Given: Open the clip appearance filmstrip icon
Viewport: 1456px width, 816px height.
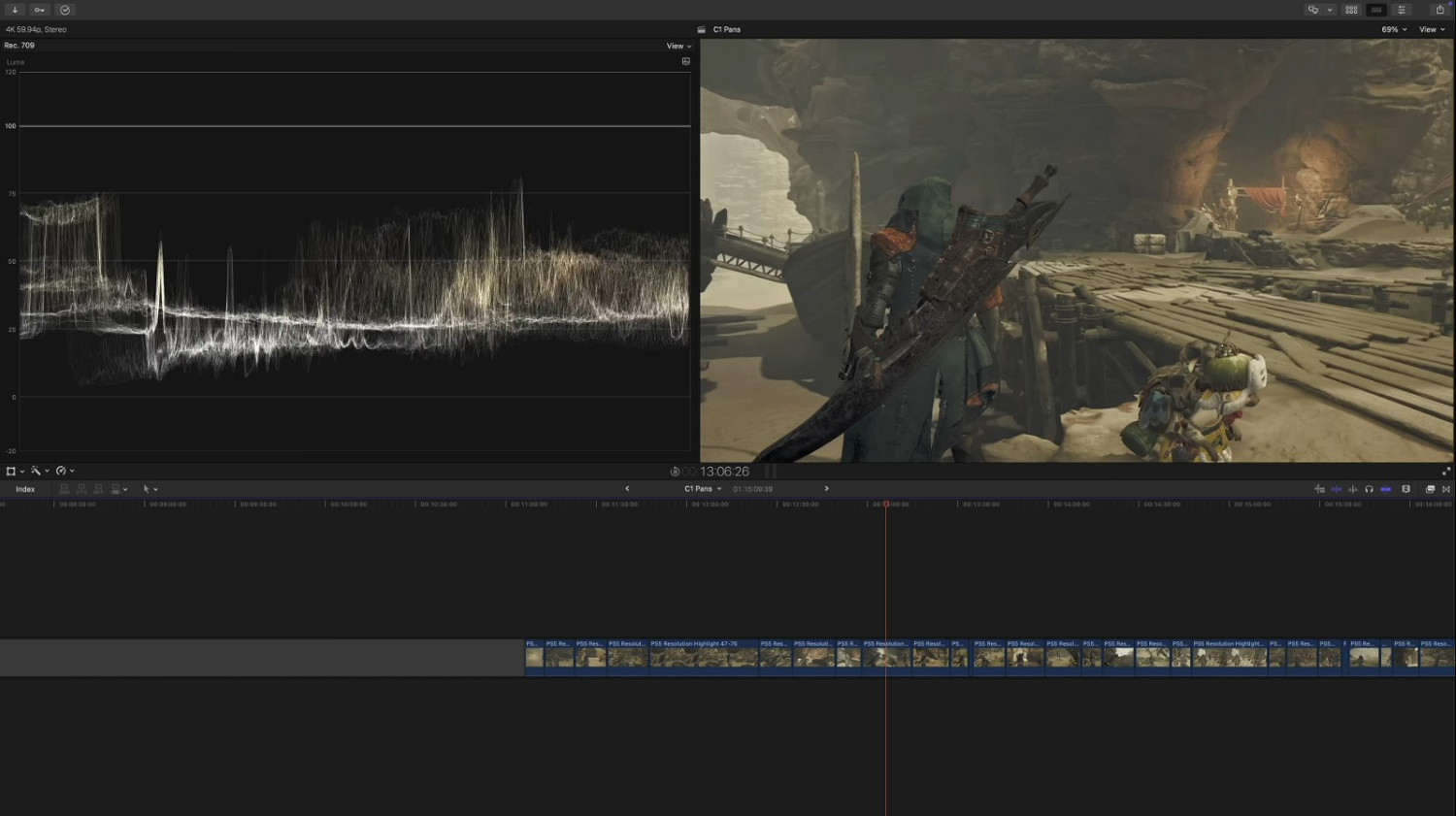Looking at the screenshot, I should [1406, 489].
